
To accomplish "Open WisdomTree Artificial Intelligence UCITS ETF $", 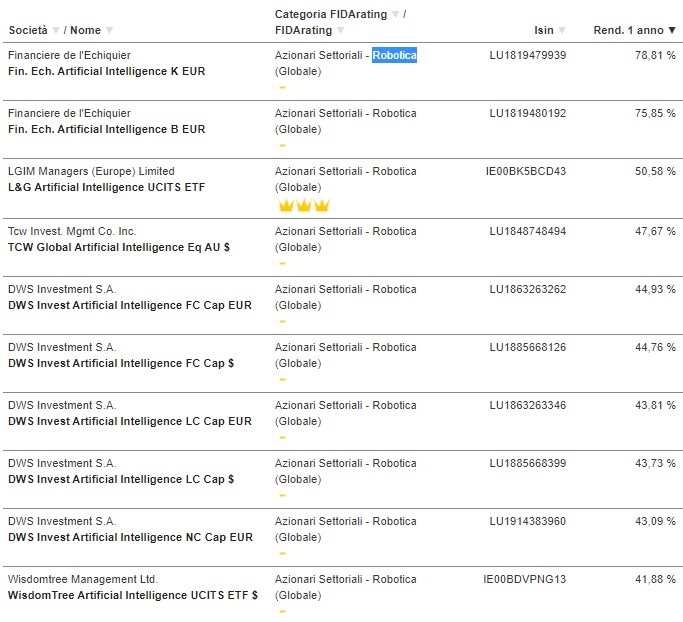I will pyautogui.click(x=133, y=595).
